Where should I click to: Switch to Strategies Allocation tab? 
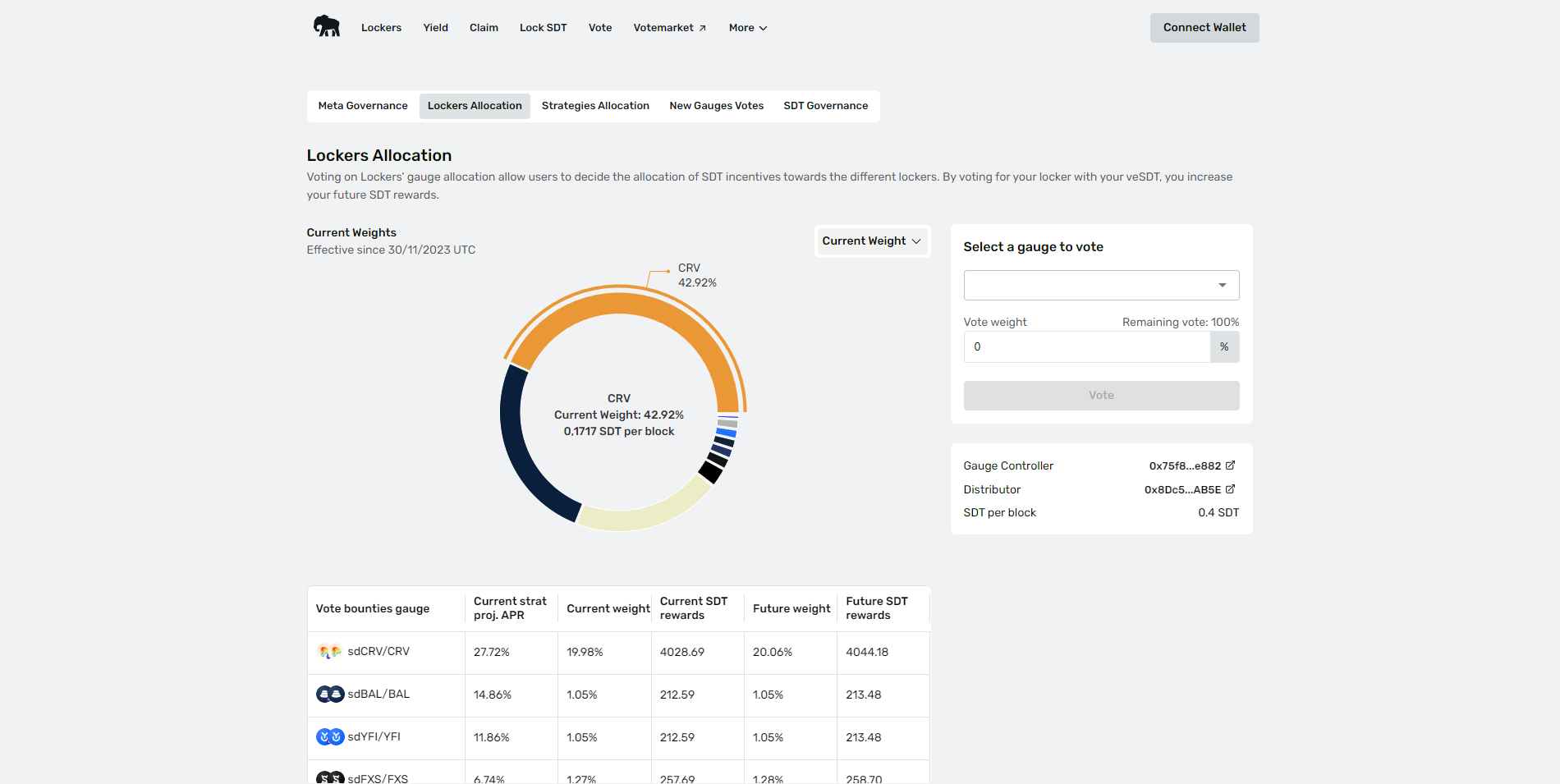(595, 106)
